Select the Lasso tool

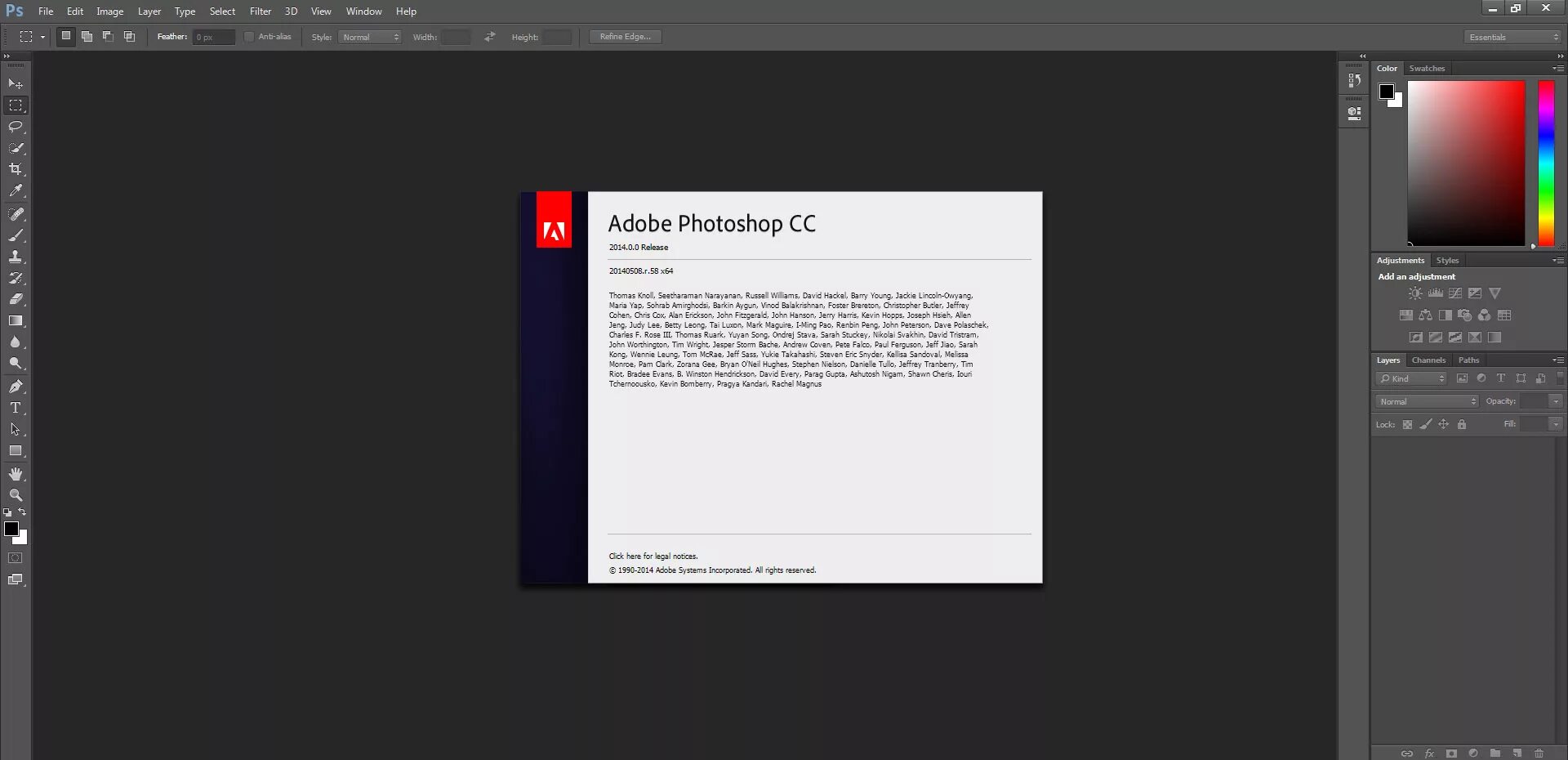click(x=16, y=127)
